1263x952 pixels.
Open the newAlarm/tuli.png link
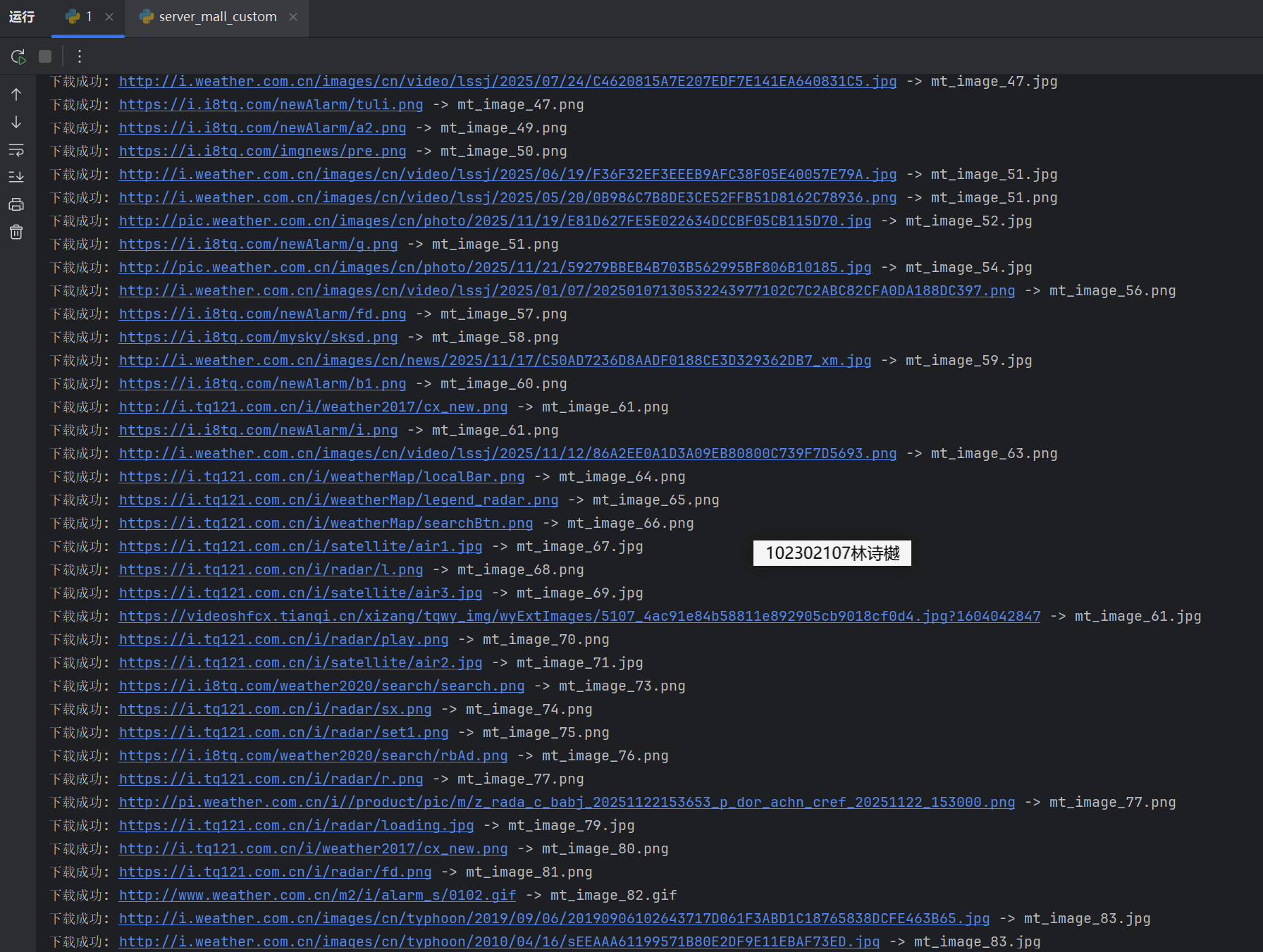271,104
